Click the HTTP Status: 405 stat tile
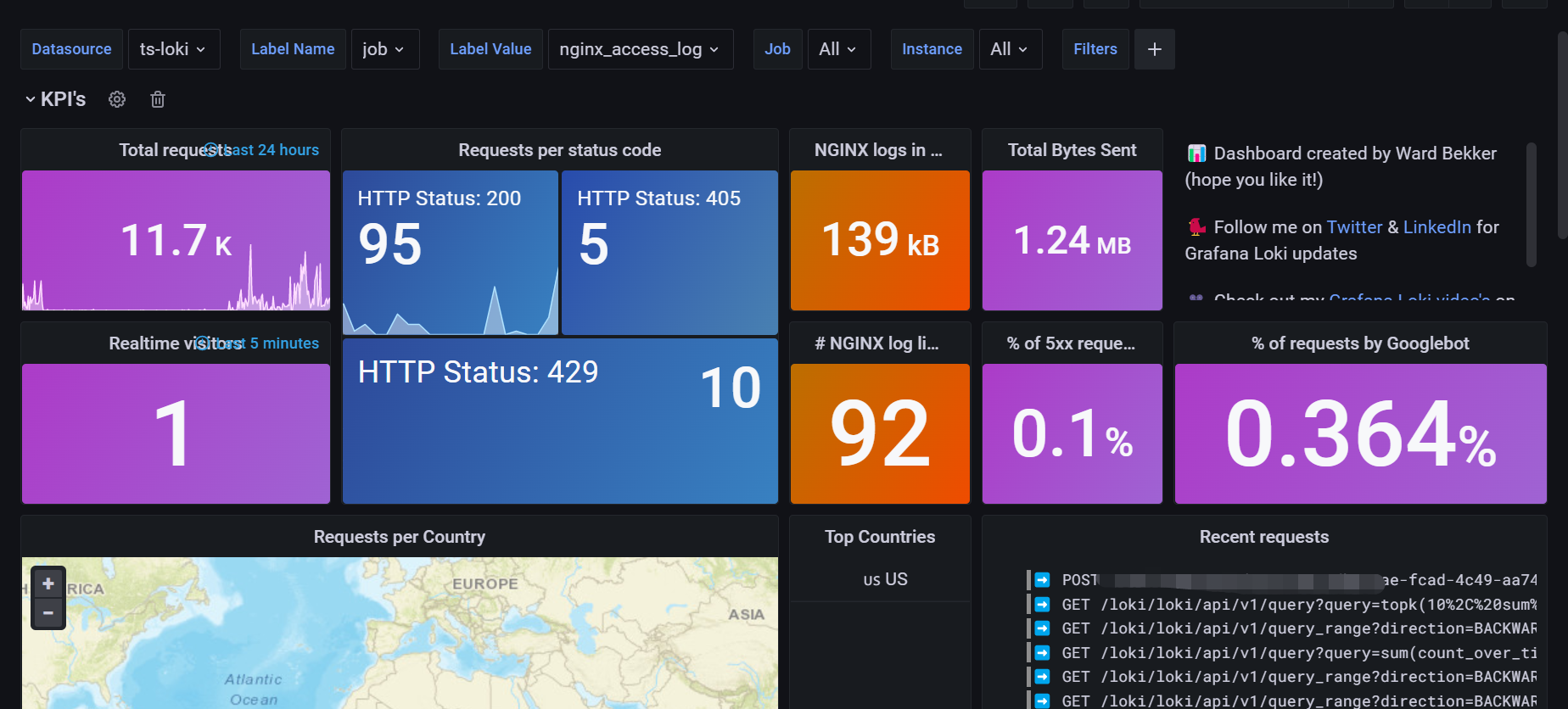The image size is (1568, 709). pyautogui.click(x=669, y=253)
